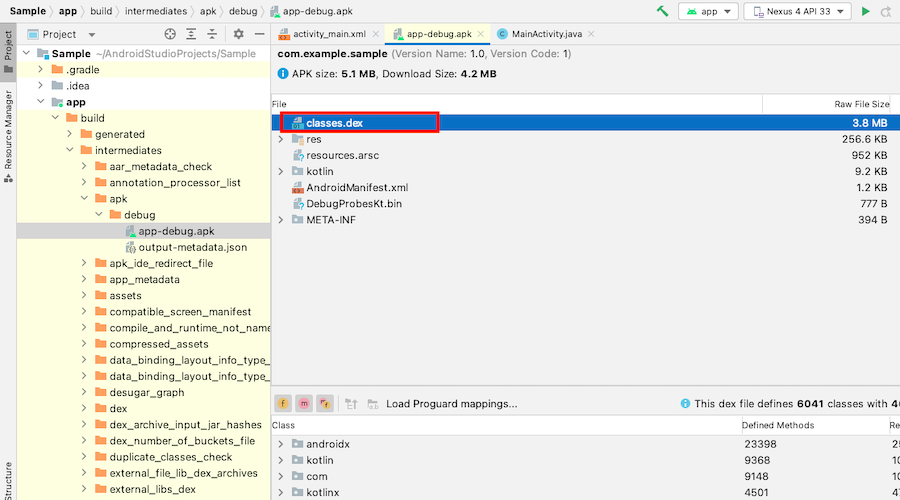This screenshot has height=500, width=900.
Task: Select the desugar_graph folder
Action: [x=143, y=393]
